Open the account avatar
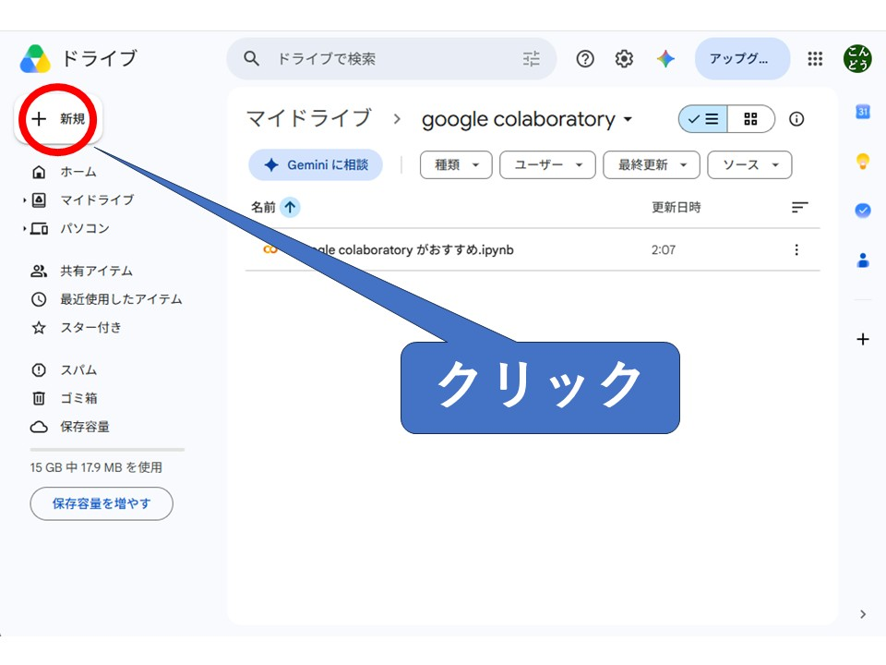This screenshot has height=665, width=886. point(857,58)
